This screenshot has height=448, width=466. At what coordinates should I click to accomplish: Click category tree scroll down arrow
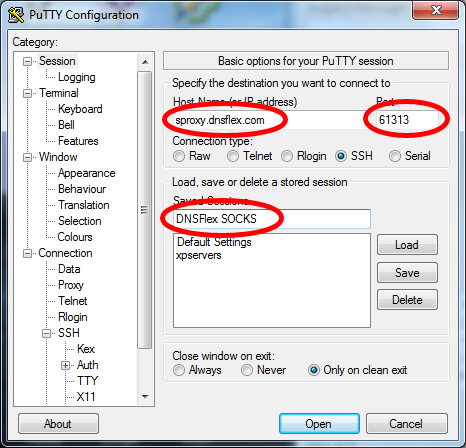[145, 396]
